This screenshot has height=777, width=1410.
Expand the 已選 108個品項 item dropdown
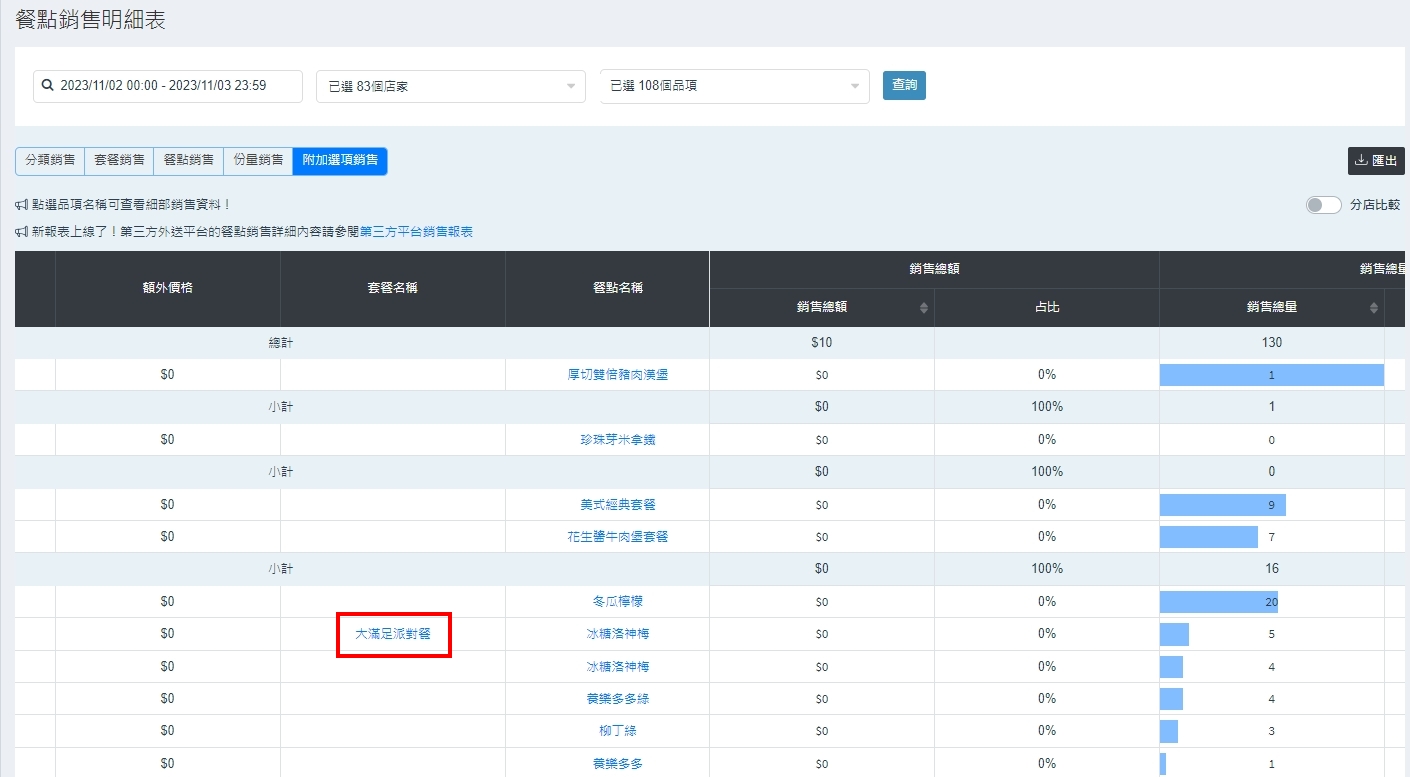[x=734, y=86]
